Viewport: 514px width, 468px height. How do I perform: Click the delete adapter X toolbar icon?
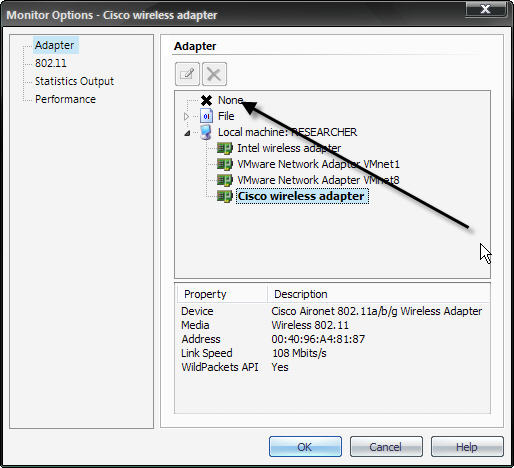[x=214, y=74]
